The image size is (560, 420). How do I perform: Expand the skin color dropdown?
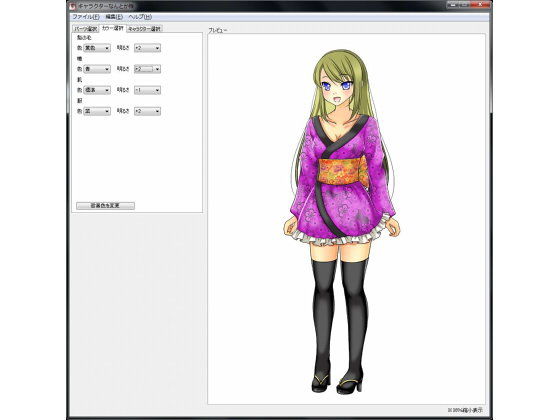pos(97,90)
